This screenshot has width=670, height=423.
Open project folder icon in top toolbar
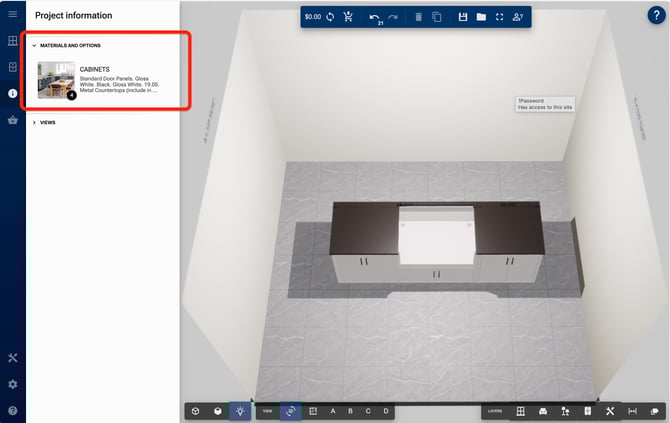(x=480, y=17)
